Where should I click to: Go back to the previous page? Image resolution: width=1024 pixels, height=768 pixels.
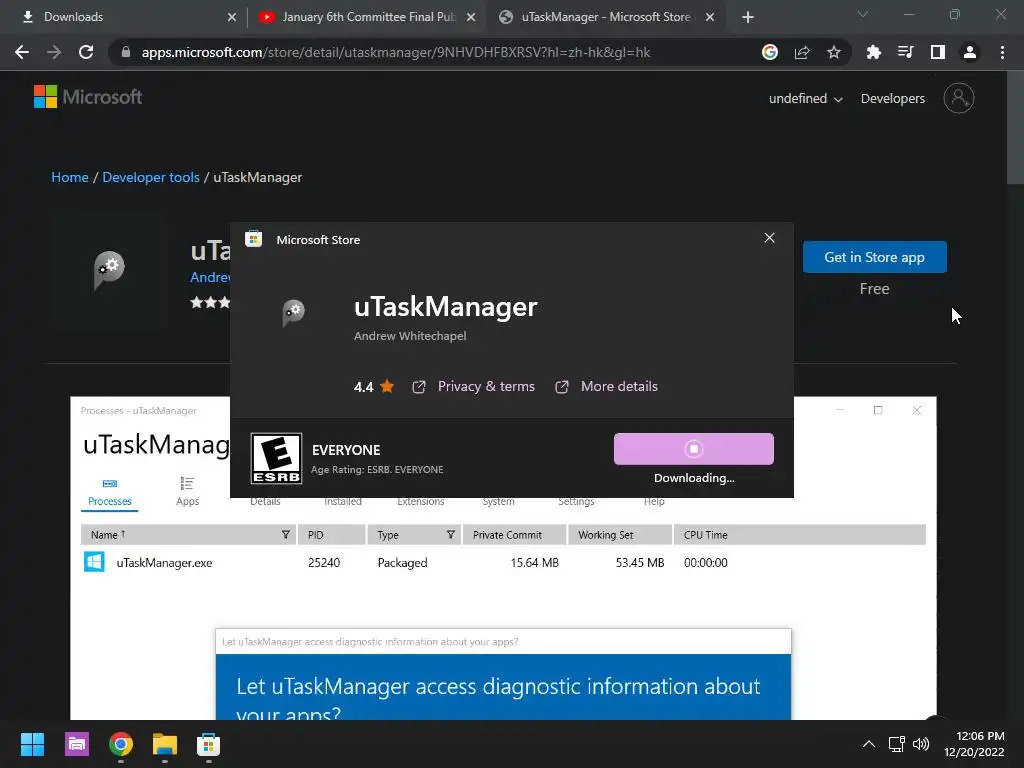22,52
